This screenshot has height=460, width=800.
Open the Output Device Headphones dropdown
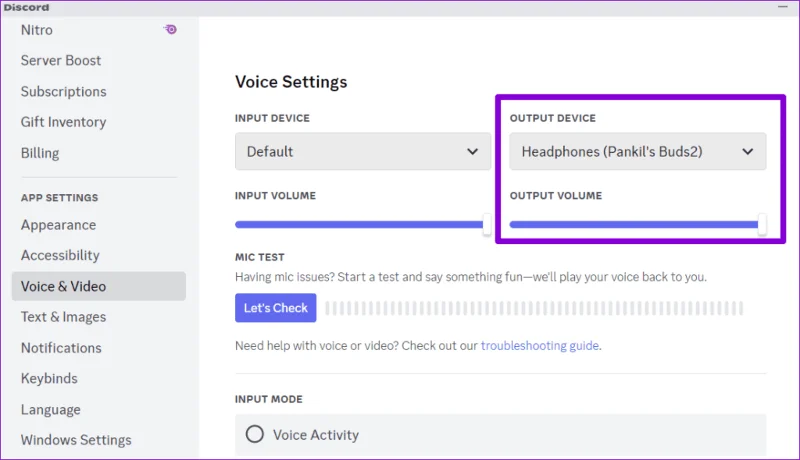(x=638, y=151)
